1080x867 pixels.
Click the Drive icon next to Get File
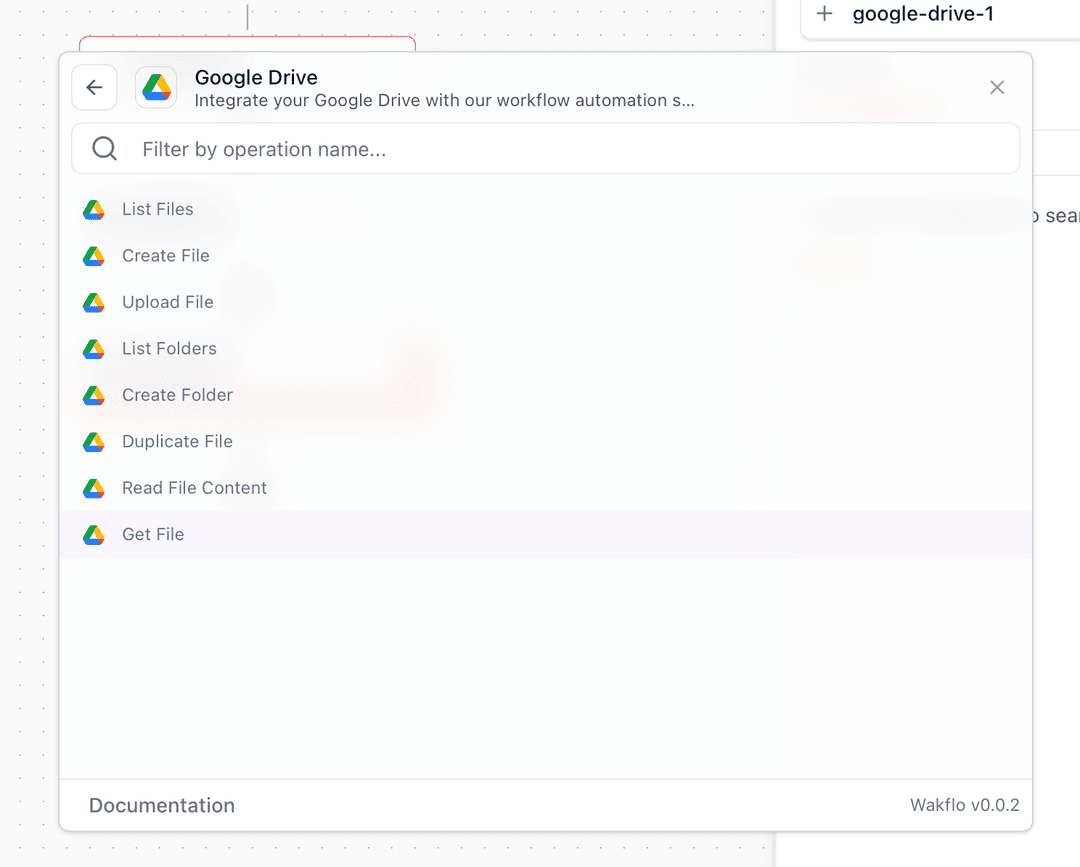(x=93, y=534)
